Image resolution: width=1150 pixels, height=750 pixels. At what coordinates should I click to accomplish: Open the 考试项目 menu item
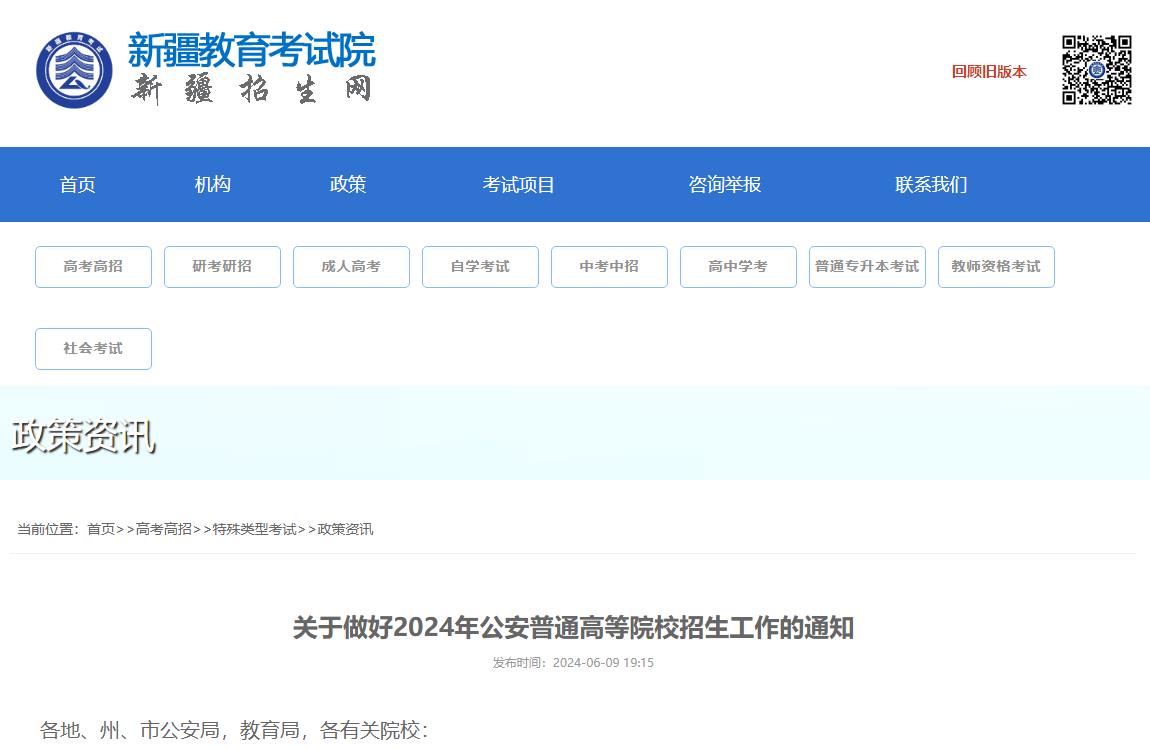click(x=519, y=184)
